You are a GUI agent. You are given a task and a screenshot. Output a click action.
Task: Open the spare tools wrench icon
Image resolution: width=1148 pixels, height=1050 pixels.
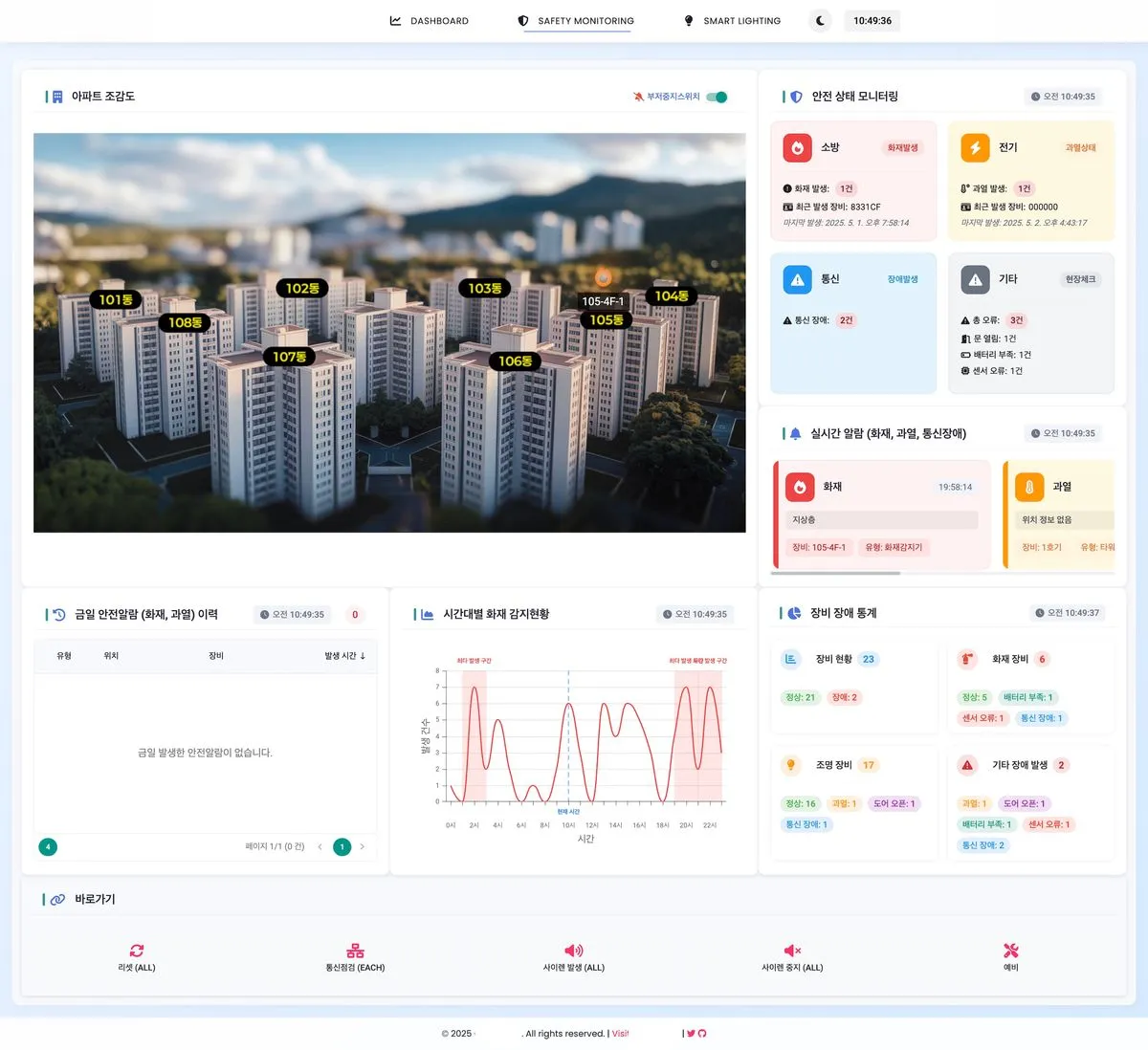pyautogui.click(x=1010, y=951)
